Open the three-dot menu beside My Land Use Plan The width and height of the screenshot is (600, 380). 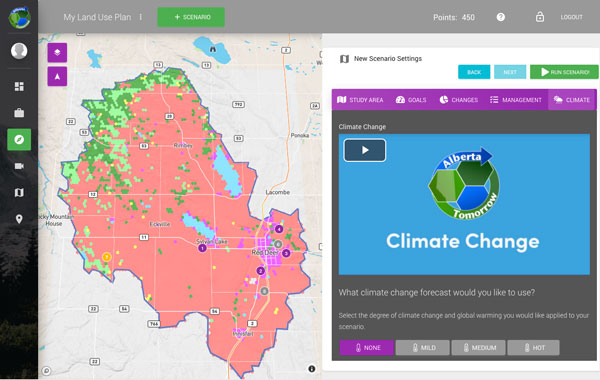point(141,17)
